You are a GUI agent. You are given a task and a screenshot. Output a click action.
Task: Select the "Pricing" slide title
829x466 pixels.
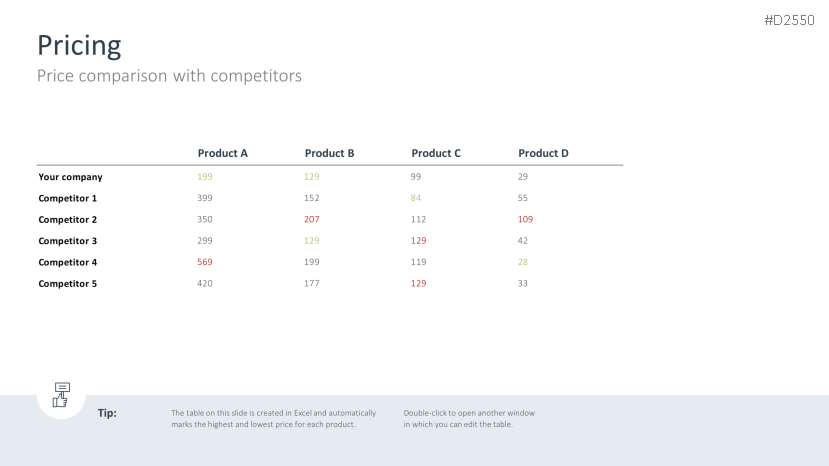(x=79, y=45)
